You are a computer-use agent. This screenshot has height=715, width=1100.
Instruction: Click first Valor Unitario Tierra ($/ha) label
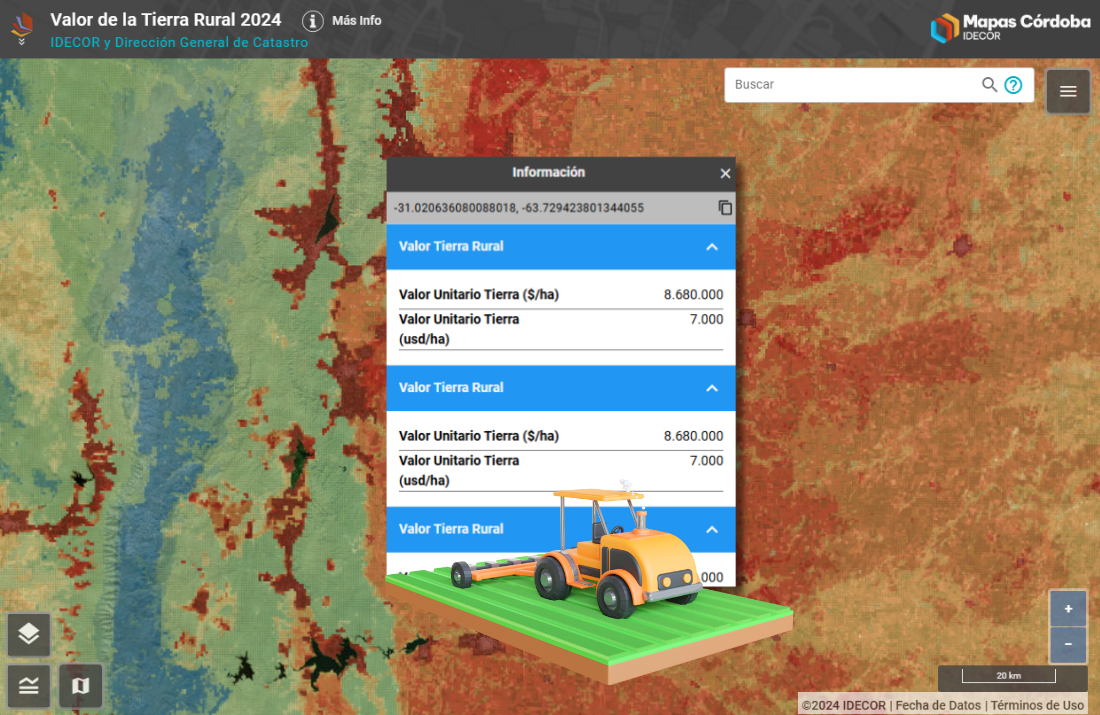click(x=478, y=295)
